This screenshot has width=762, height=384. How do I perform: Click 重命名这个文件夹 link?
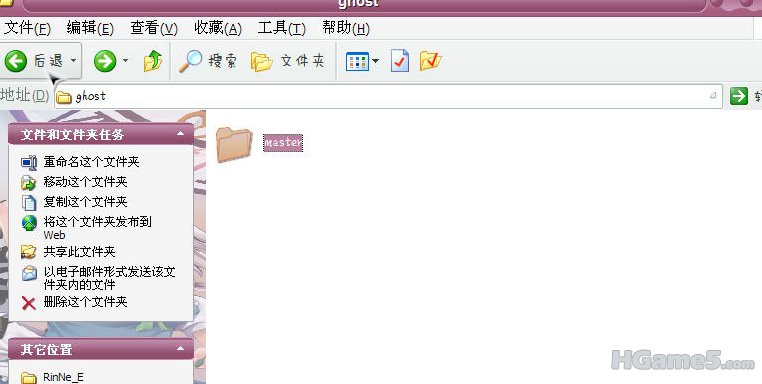[91, 161]
